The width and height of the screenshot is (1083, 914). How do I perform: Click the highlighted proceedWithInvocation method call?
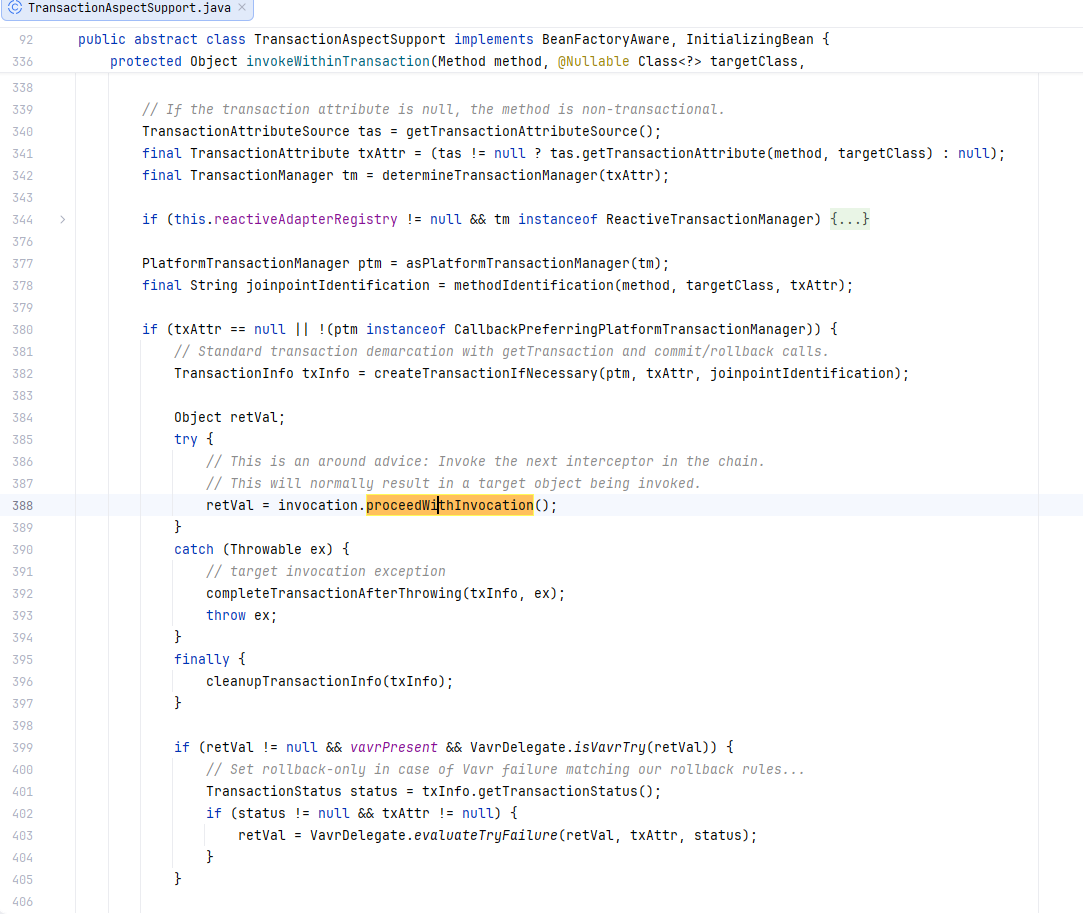point(450,505)
